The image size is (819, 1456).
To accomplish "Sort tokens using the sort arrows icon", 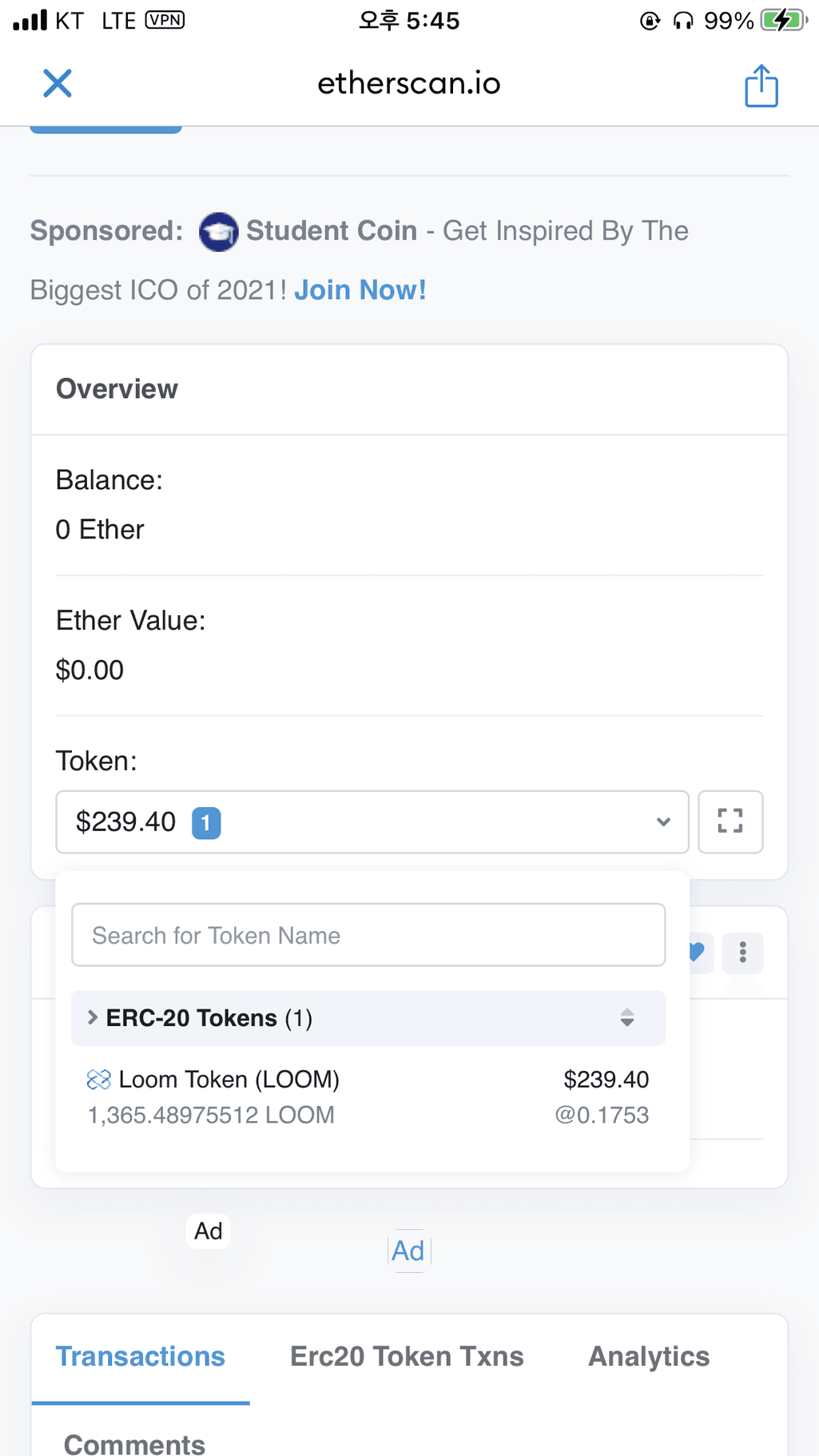I will pos(627,1017).
